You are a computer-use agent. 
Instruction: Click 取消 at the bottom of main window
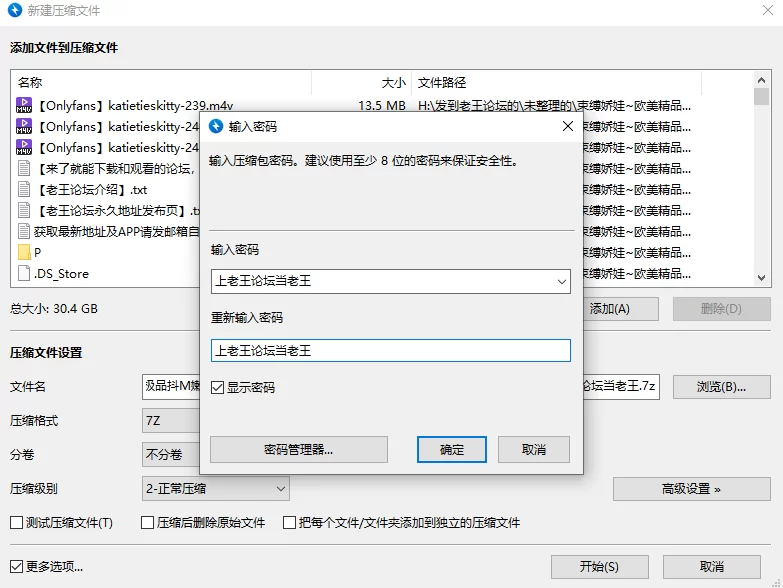pos(712,567)
